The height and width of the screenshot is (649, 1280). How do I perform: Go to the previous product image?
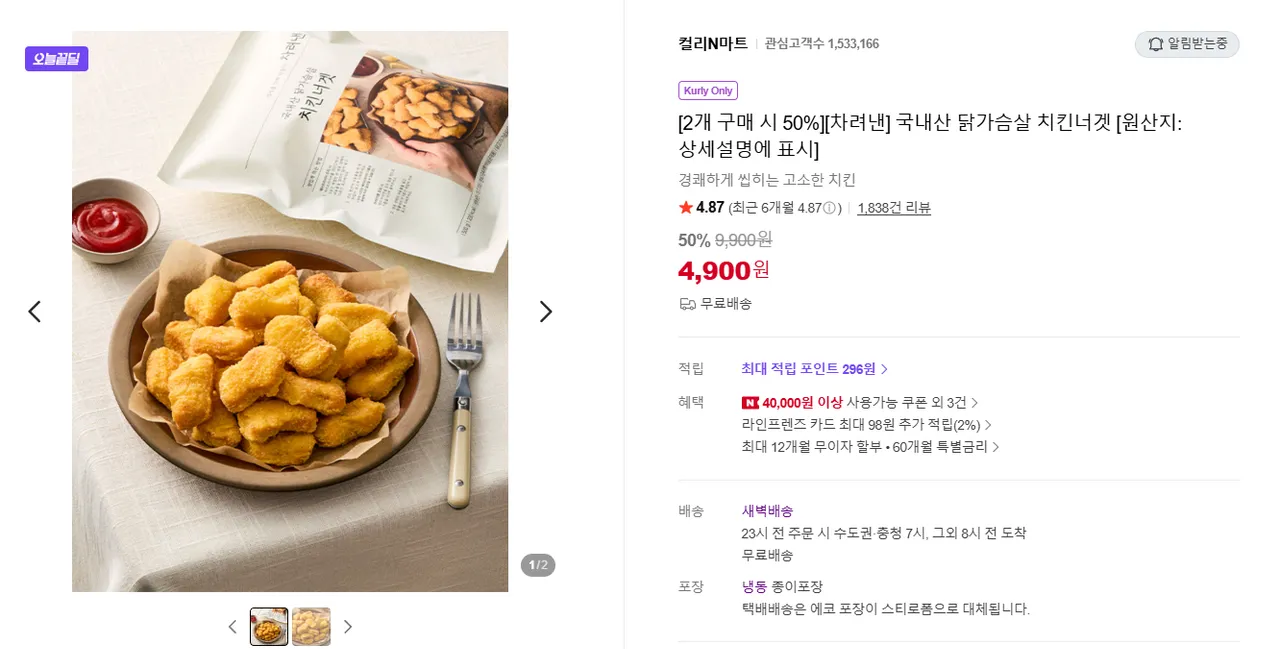coord(34,312)
